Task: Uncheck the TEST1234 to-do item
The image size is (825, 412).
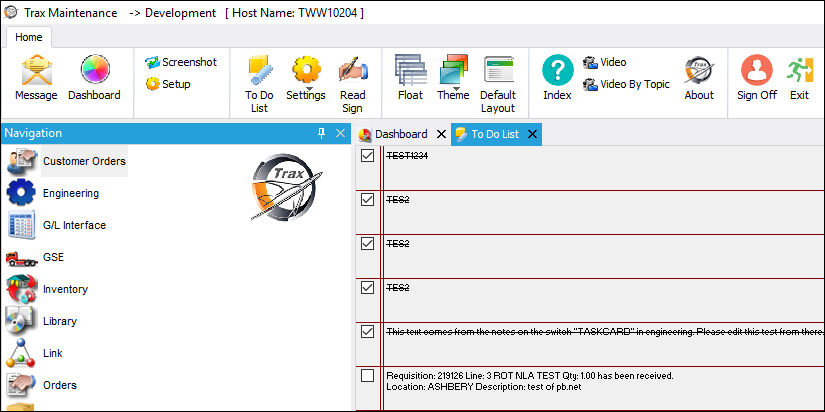Action: click(367, 156)
